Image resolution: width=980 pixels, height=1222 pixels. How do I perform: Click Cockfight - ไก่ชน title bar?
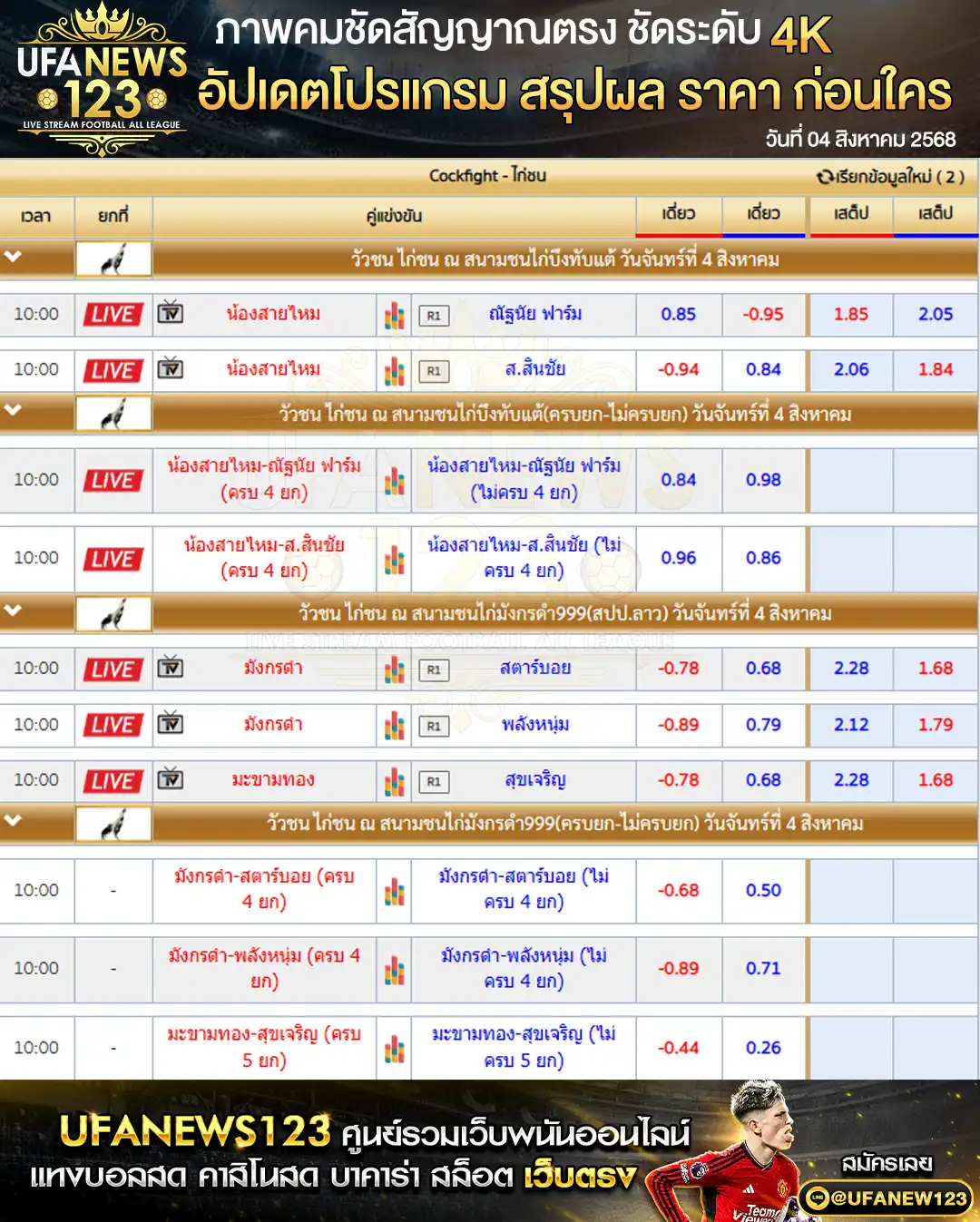[488, 176]
